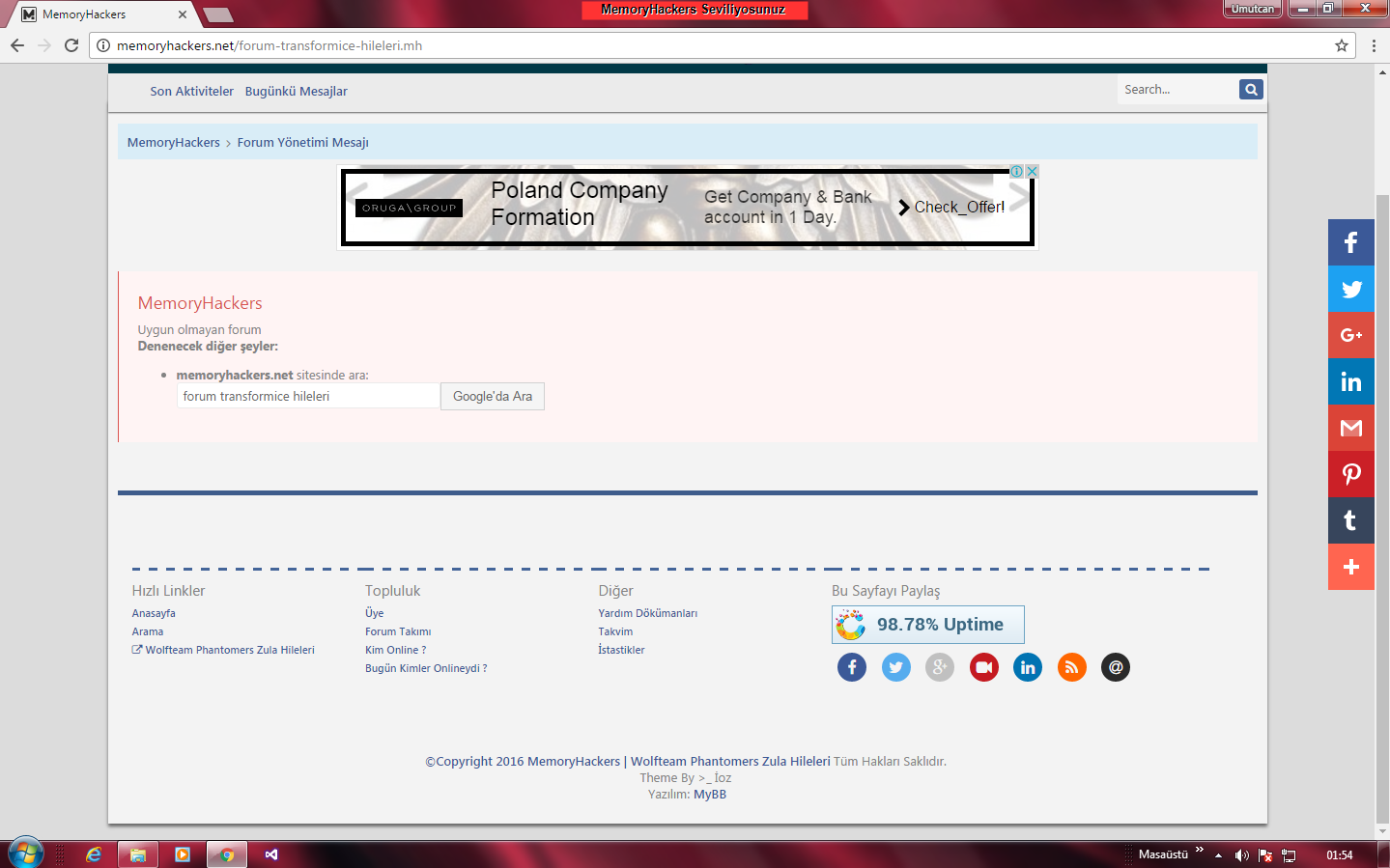
Task: Share page via LinkedIn sidebar icon
Action: click(x=1351, y=381)
